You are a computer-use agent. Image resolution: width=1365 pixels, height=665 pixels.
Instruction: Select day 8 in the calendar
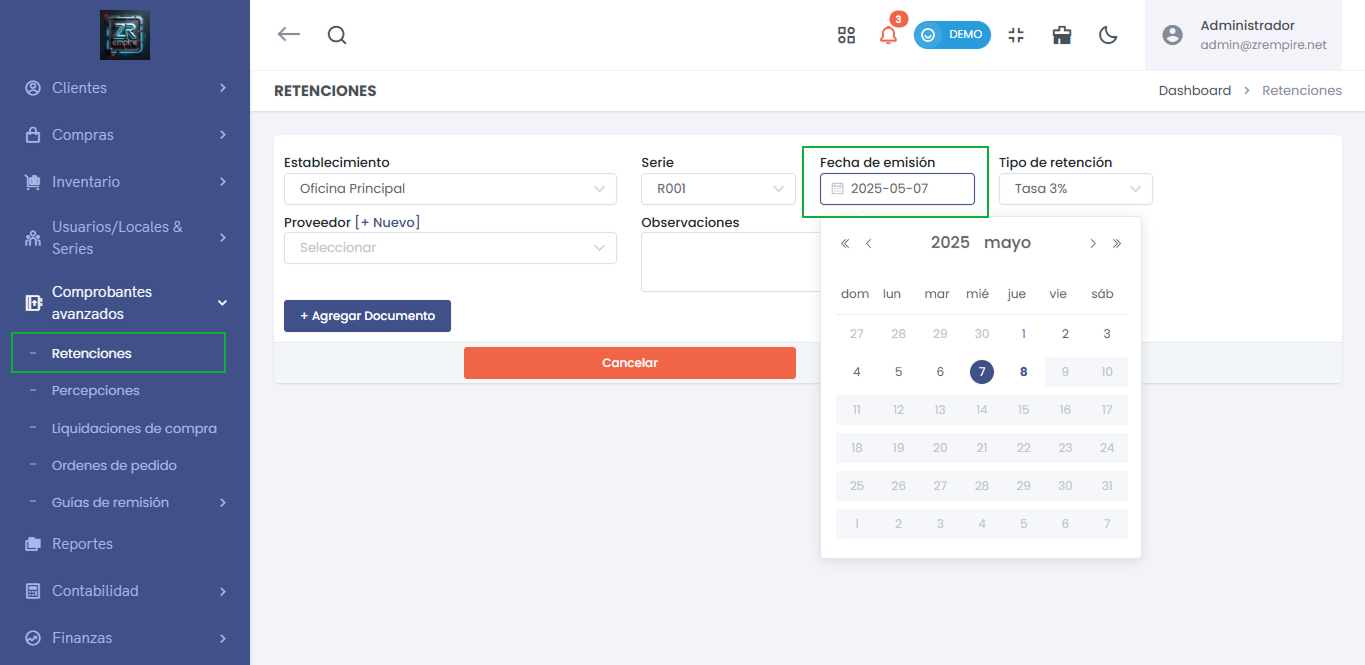click(x=1023, y=371)
